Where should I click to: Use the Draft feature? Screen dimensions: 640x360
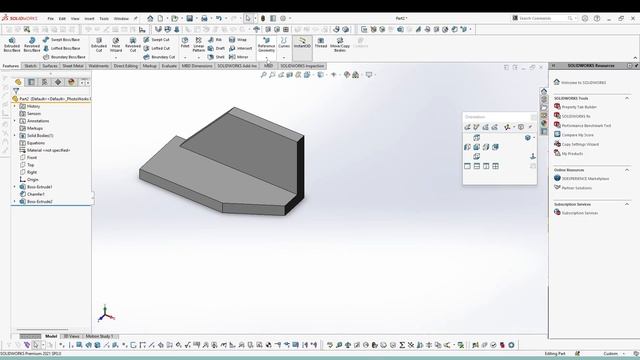point(216,48)
